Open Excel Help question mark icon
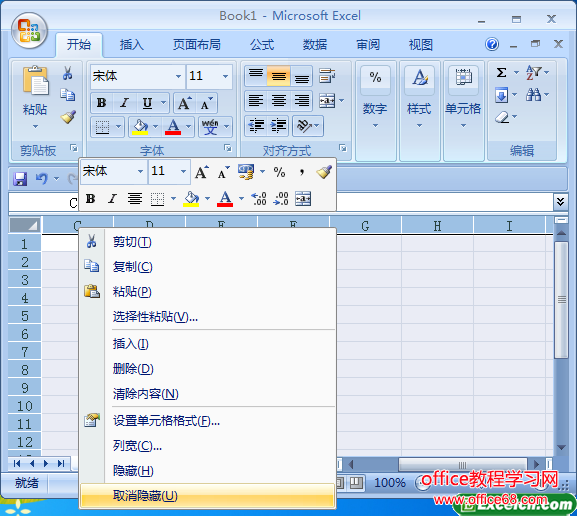This screenshot has height=516, width=577. coord(492,44)
